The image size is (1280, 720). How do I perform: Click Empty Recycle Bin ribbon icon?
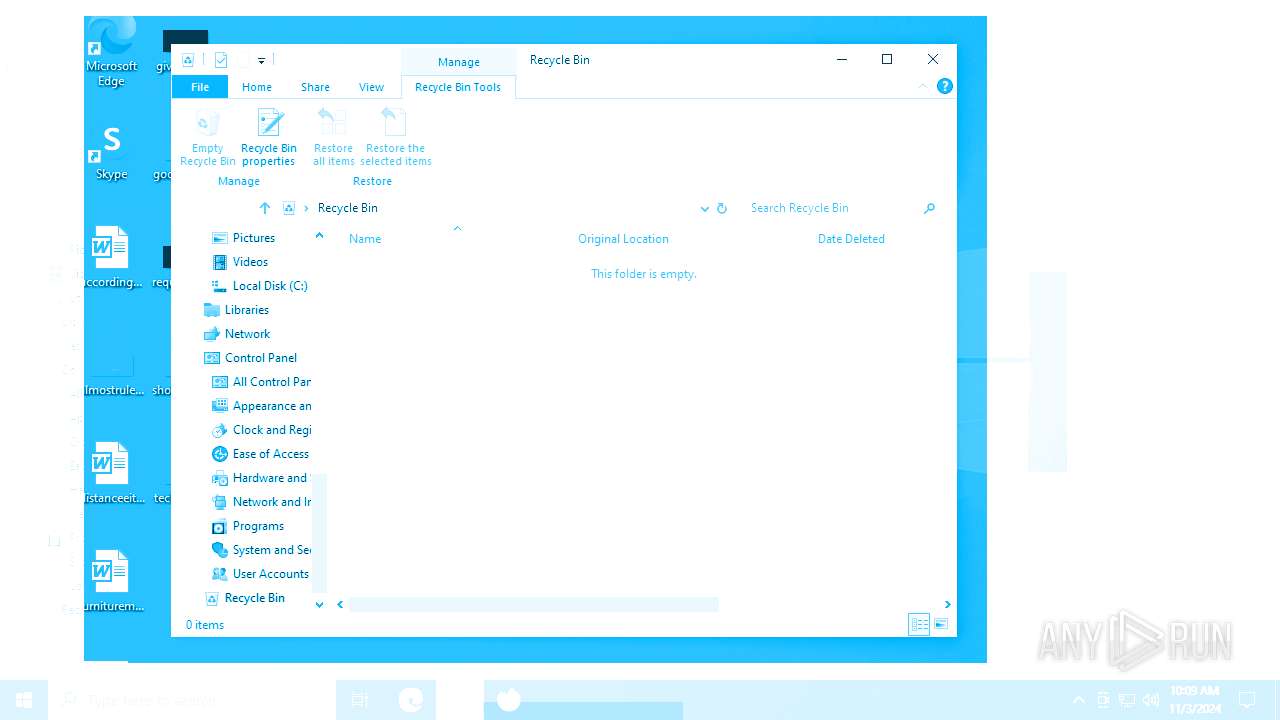(x=208, y=137)
